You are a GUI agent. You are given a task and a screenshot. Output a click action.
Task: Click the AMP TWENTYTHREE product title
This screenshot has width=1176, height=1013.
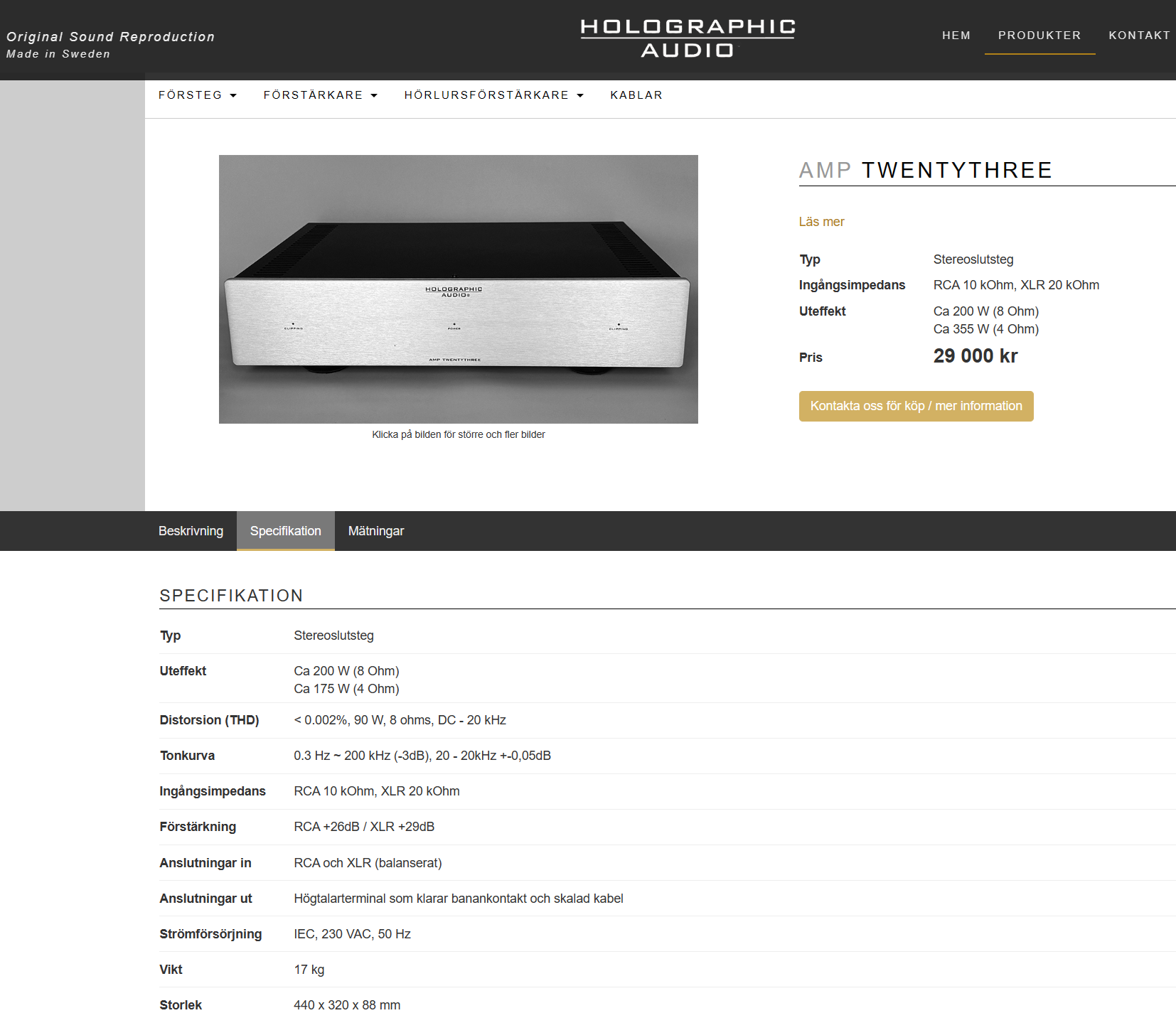coord(925,171)
